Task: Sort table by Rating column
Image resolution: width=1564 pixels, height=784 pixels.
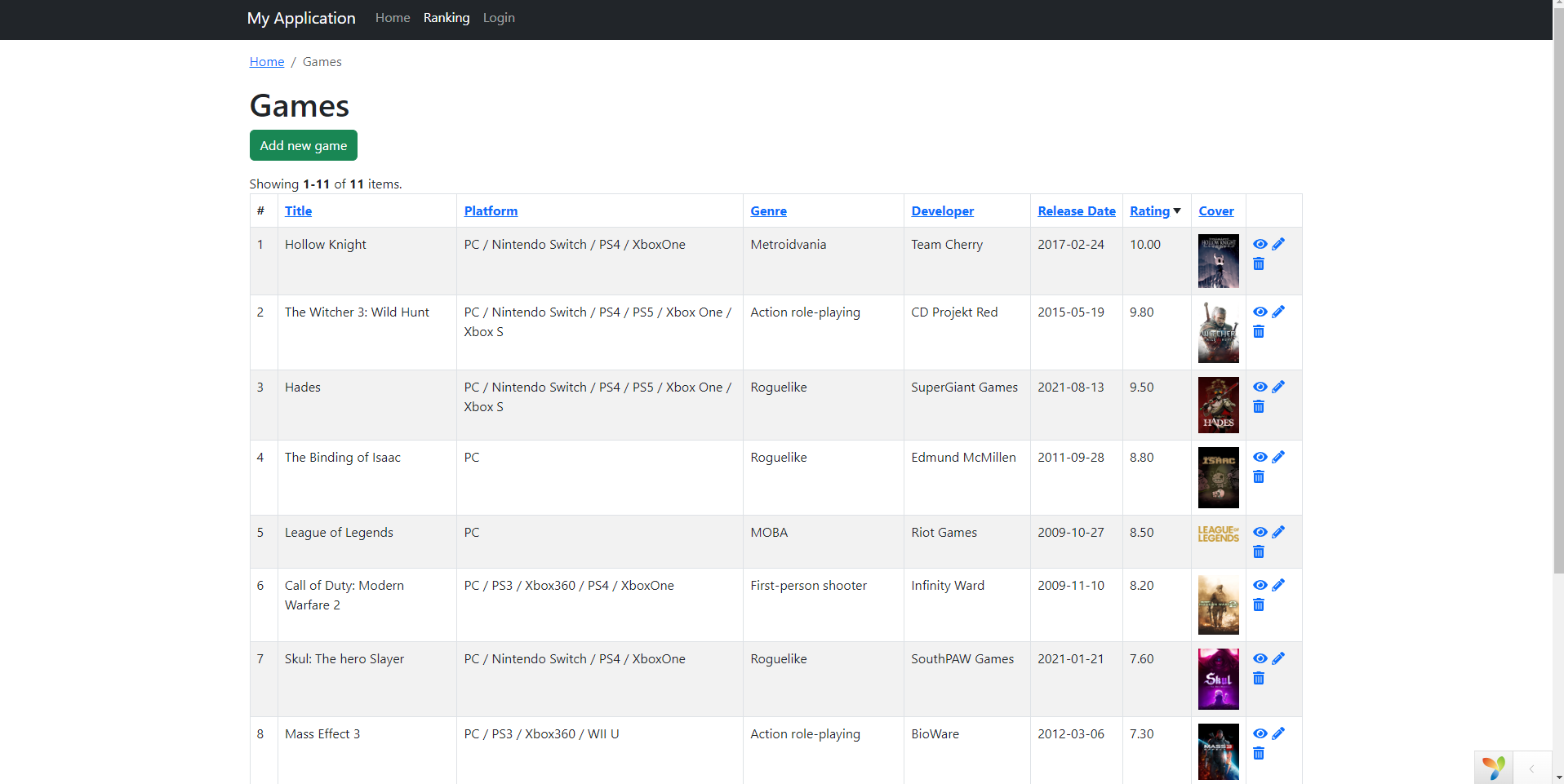Action: click(x=1149, y=210)
